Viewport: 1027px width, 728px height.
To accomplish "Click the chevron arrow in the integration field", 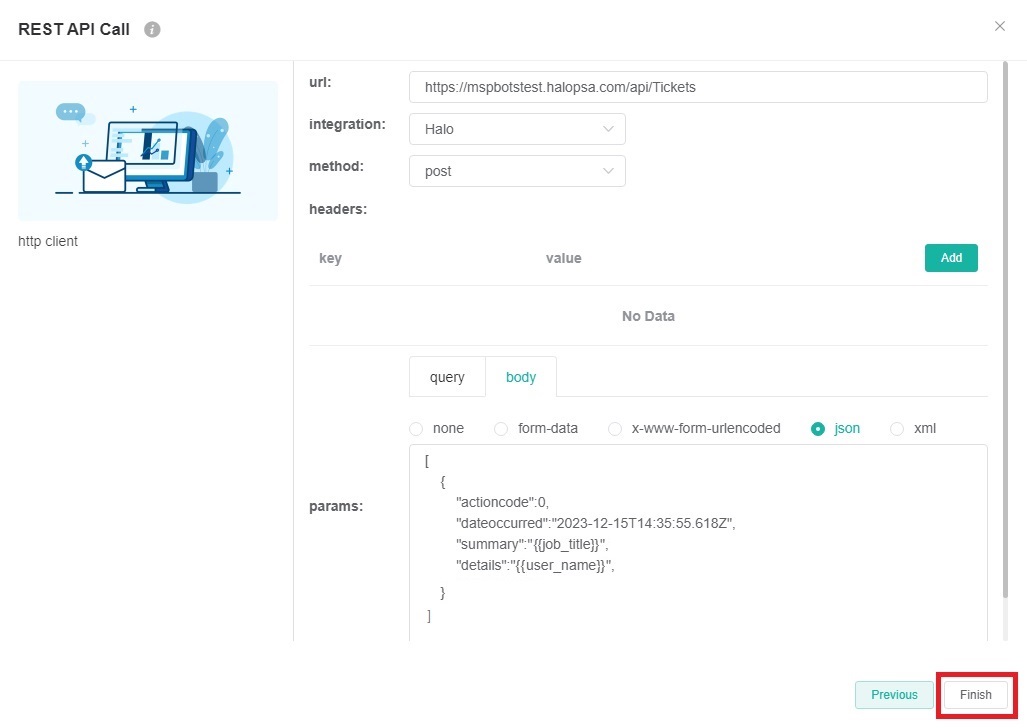I will point(608,129).
